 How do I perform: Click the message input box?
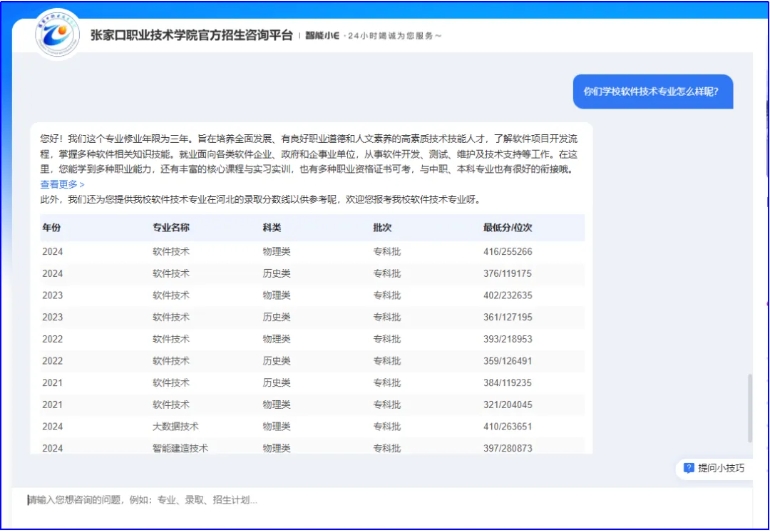pyautogui.click(x=380, y=500)
